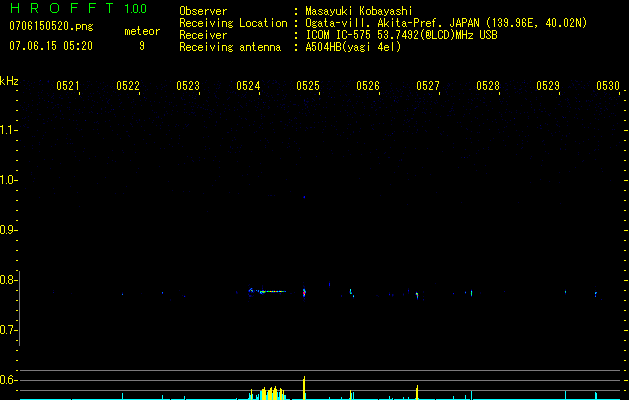Viewport: 629px width, 400px height.
Task: Click the date stamp 07.06.15 05:20
Action: tap(51, 46)
